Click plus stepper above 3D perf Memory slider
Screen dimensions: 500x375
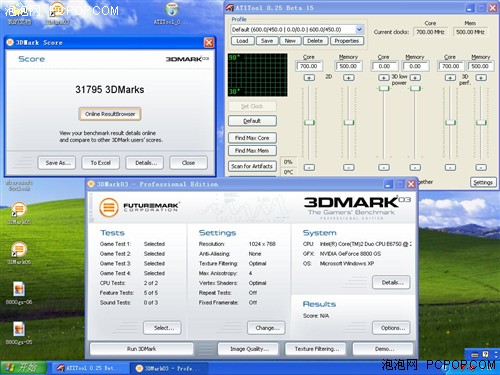tap(481, 78)
